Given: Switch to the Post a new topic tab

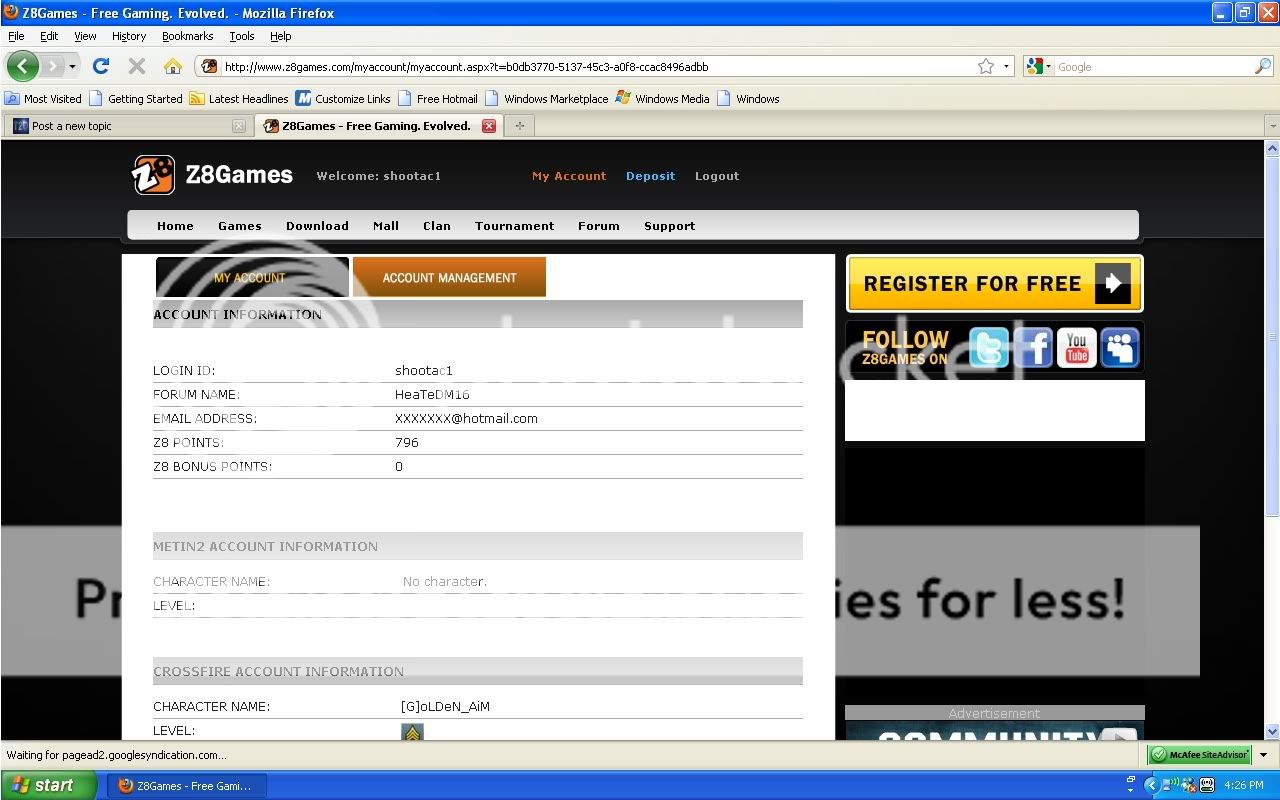Looking at the screenshot, I should pyautogui.click(x=127, y=126).
